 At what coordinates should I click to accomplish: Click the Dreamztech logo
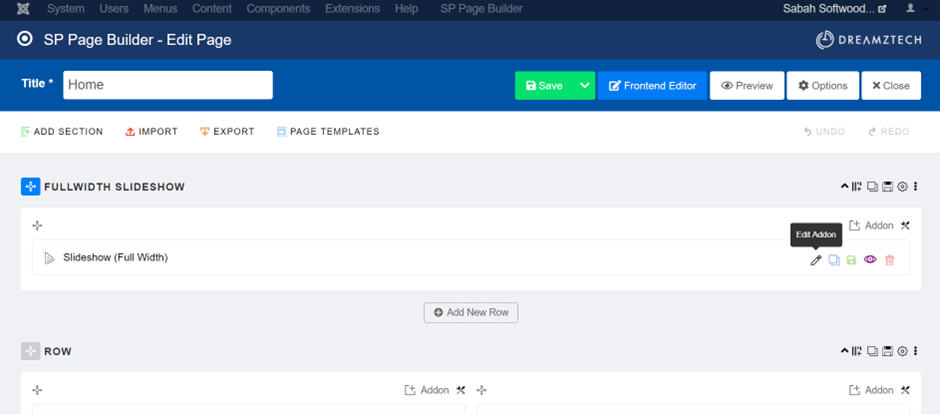[867, 40]
